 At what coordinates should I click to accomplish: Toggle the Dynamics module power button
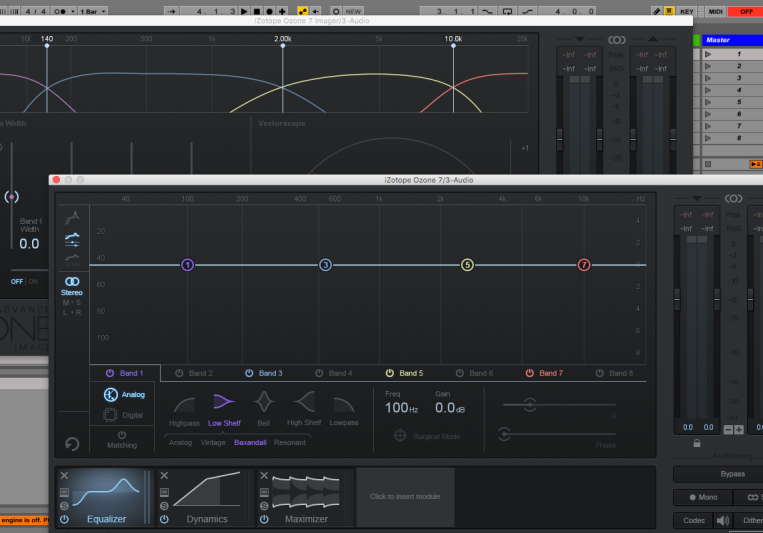click(x=164, y=519)
